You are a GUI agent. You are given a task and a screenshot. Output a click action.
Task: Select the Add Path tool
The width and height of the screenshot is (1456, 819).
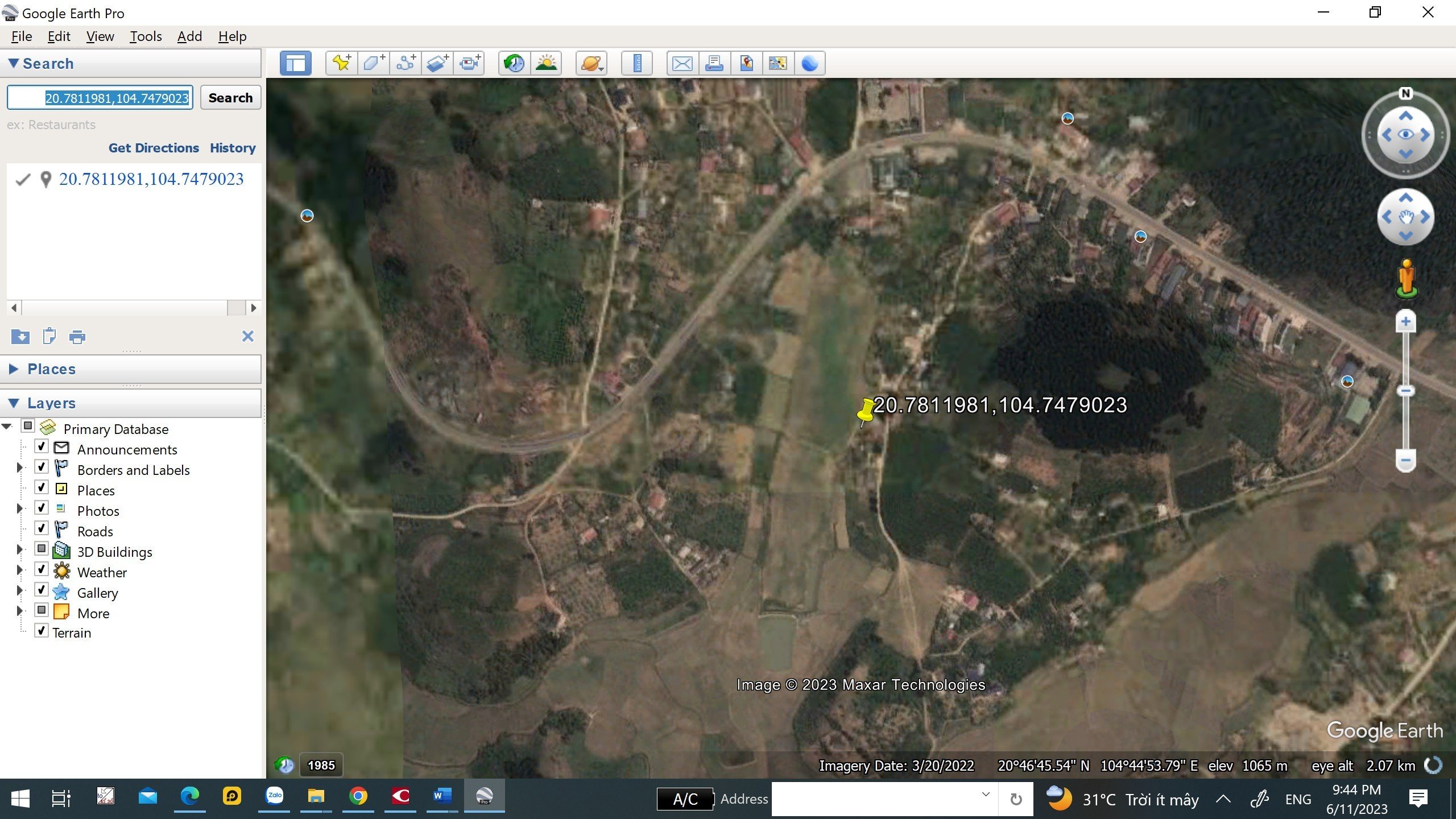point(406,63)
